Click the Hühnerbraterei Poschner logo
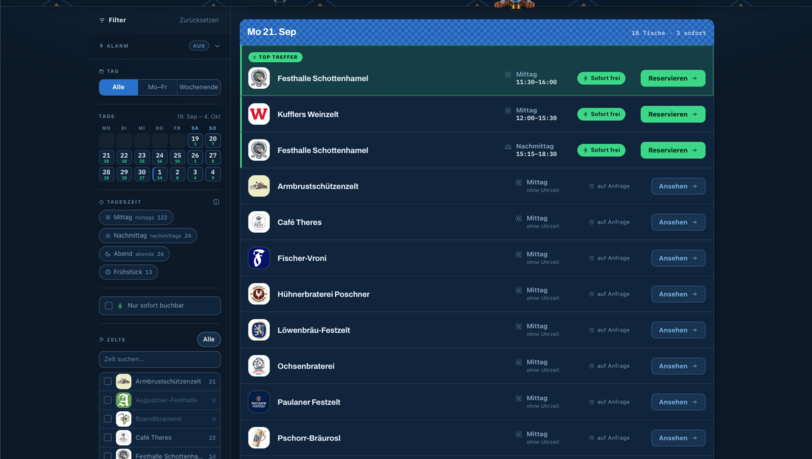This screenshot has height=459, width=812. [259, 294]
